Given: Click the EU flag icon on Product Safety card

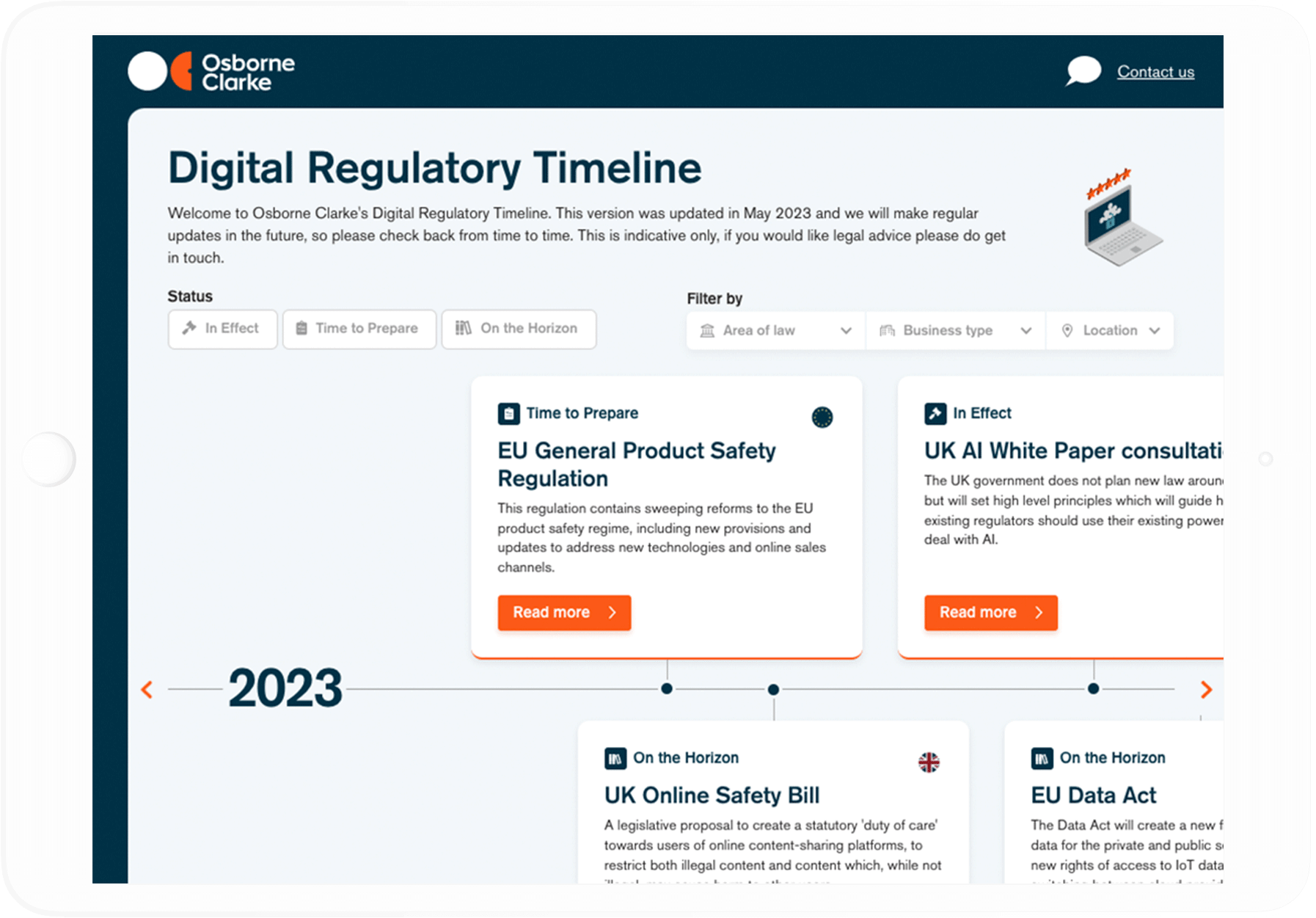Looking at the screenshot, I should [x=822, y=417].
